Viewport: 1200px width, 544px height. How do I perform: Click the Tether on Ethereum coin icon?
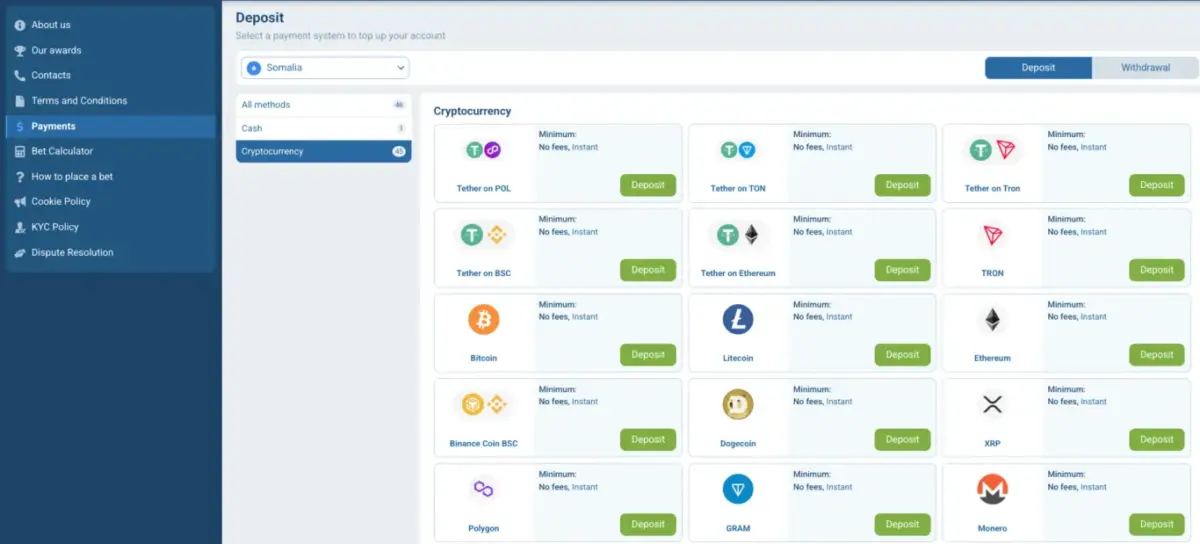(738, 235)
